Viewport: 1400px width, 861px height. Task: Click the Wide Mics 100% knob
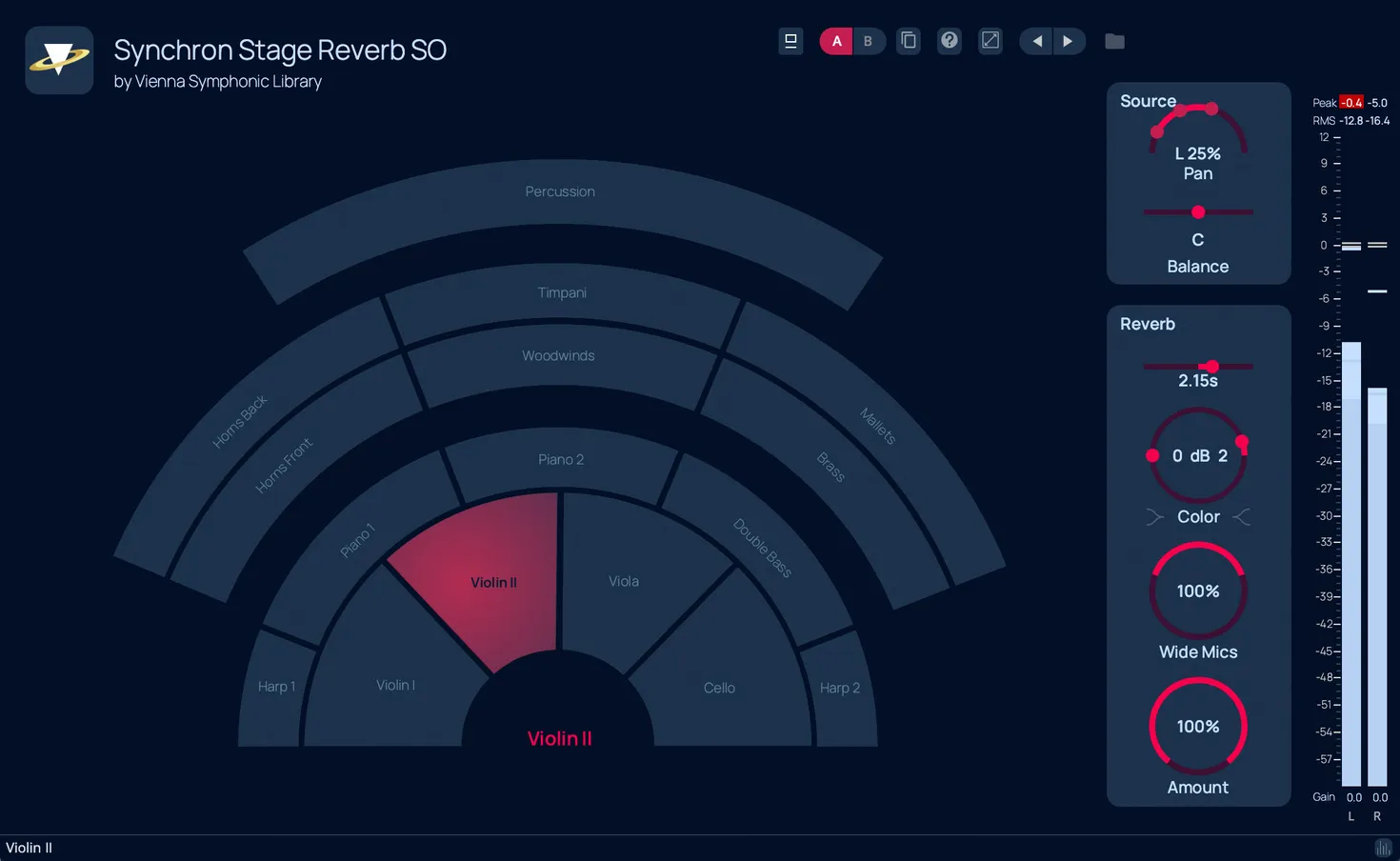[x=1198, y=591]
